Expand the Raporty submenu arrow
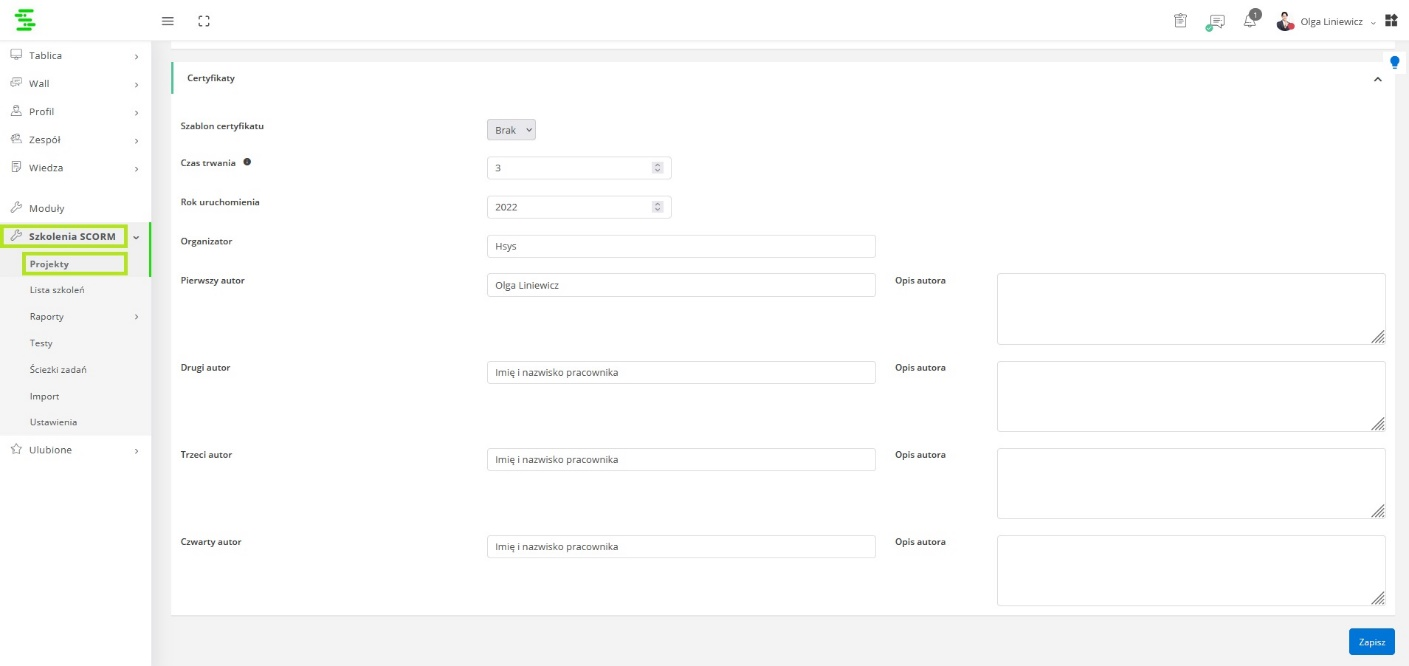Screen dimensions: 1409x666 tap(136, 317)
